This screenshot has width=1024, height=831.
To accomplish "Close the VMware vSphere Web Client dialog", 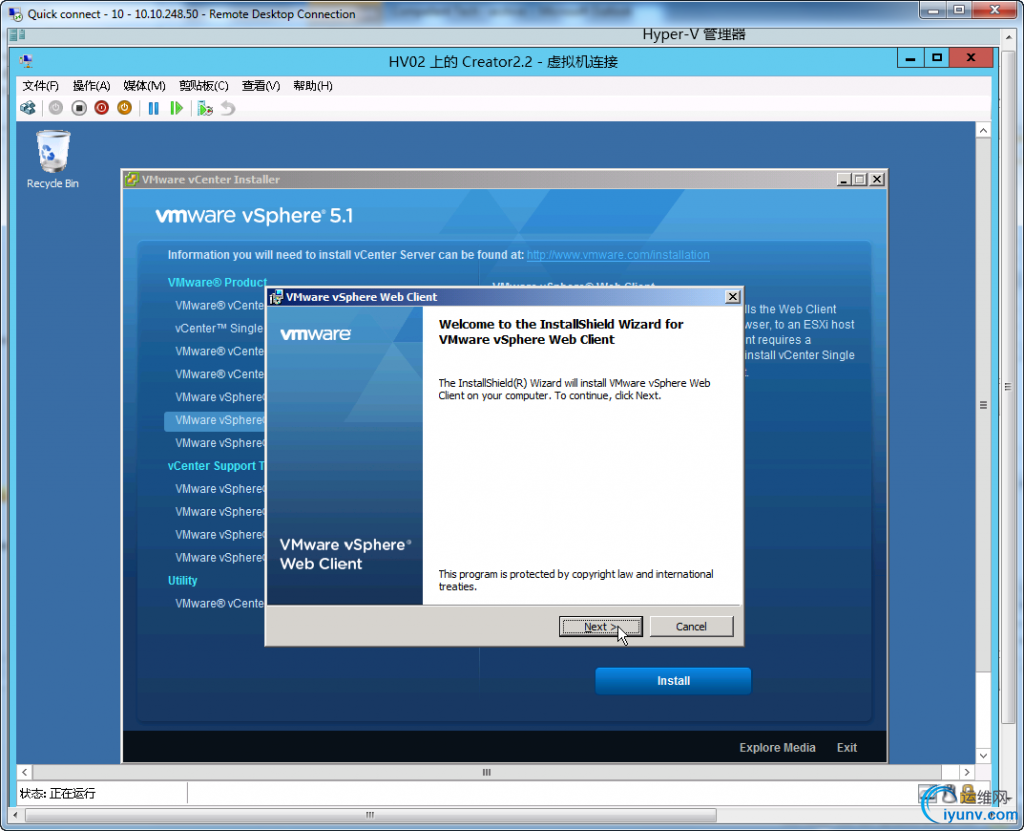I will tap(733, 297).
